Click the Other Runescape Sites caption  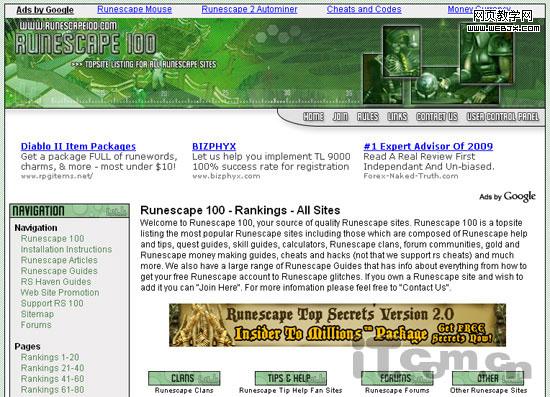pos(489,390)
